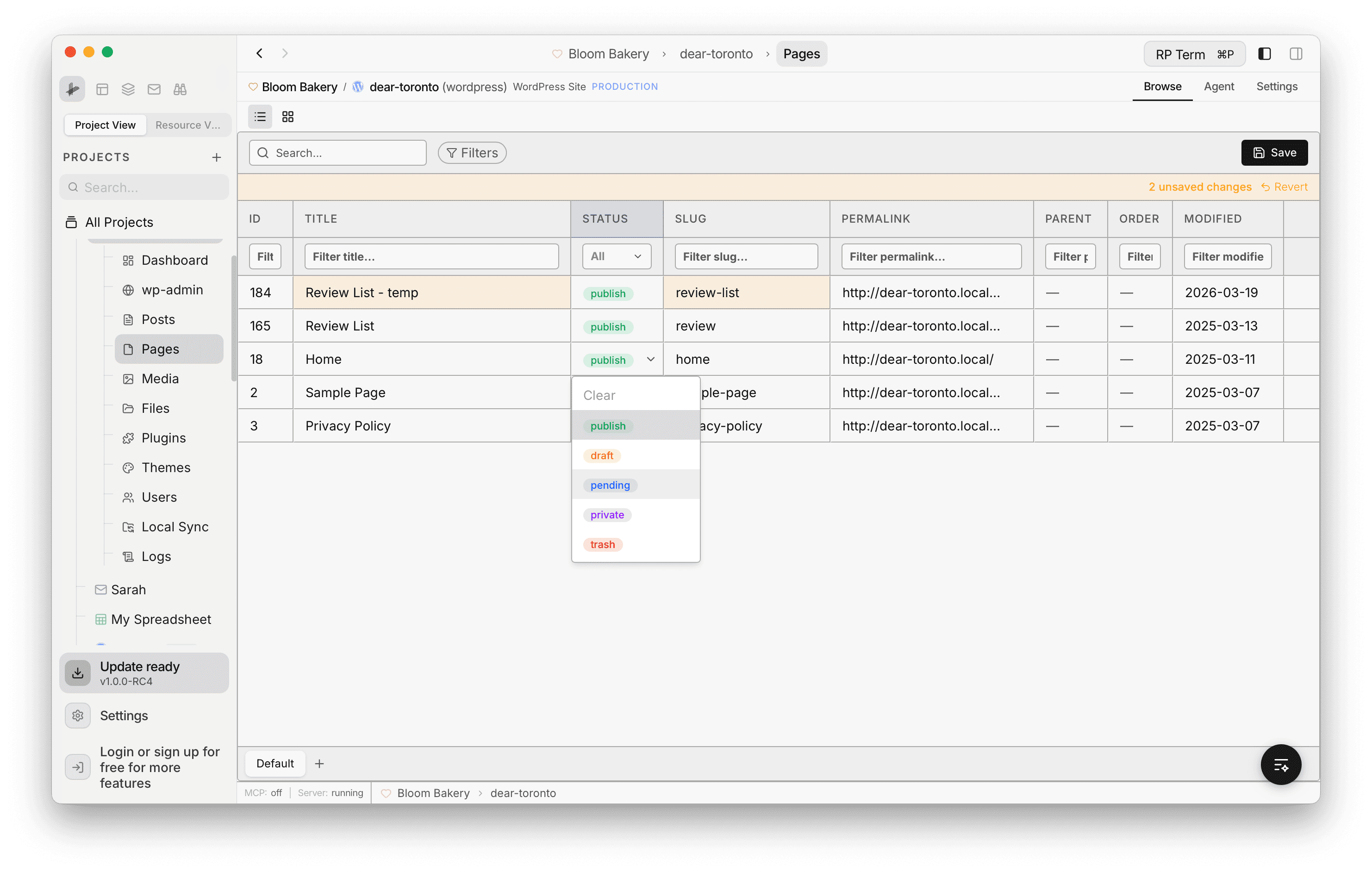Image resolution: width=1372 pixels, height=872 pixels.
Task: Select draft from the status dropdown list
Action: click(x=602, y=455)
